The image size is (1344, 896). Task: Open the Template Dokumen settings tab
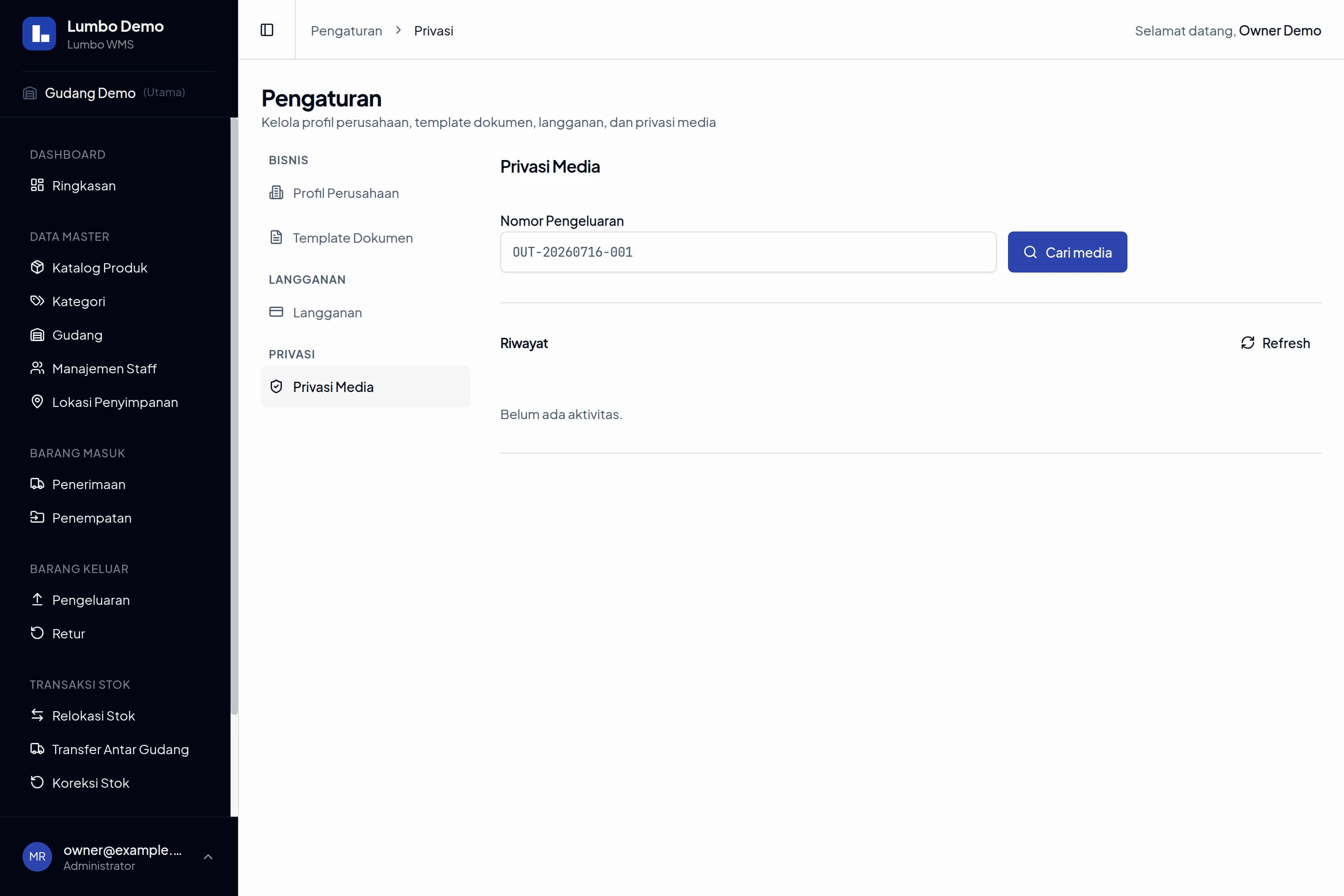(366, 238)
